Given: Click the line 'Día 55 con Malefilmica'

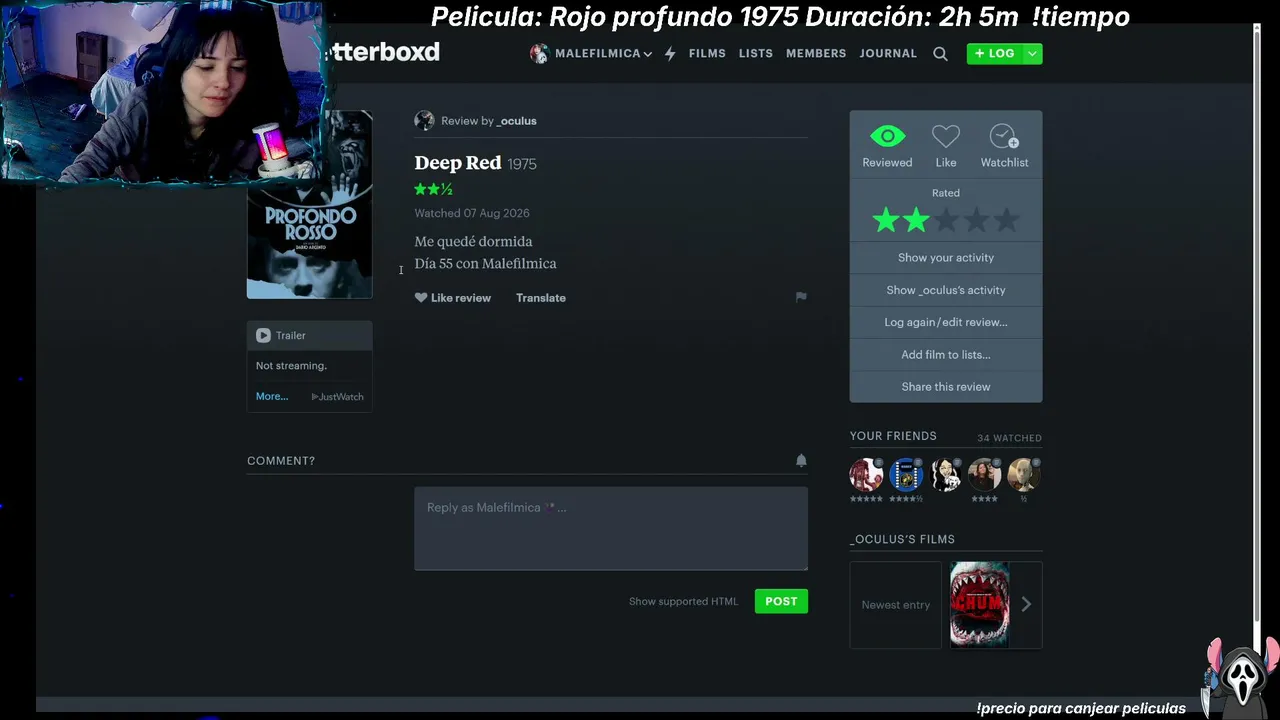Looking at the screenshot, I should click(486, 264).
